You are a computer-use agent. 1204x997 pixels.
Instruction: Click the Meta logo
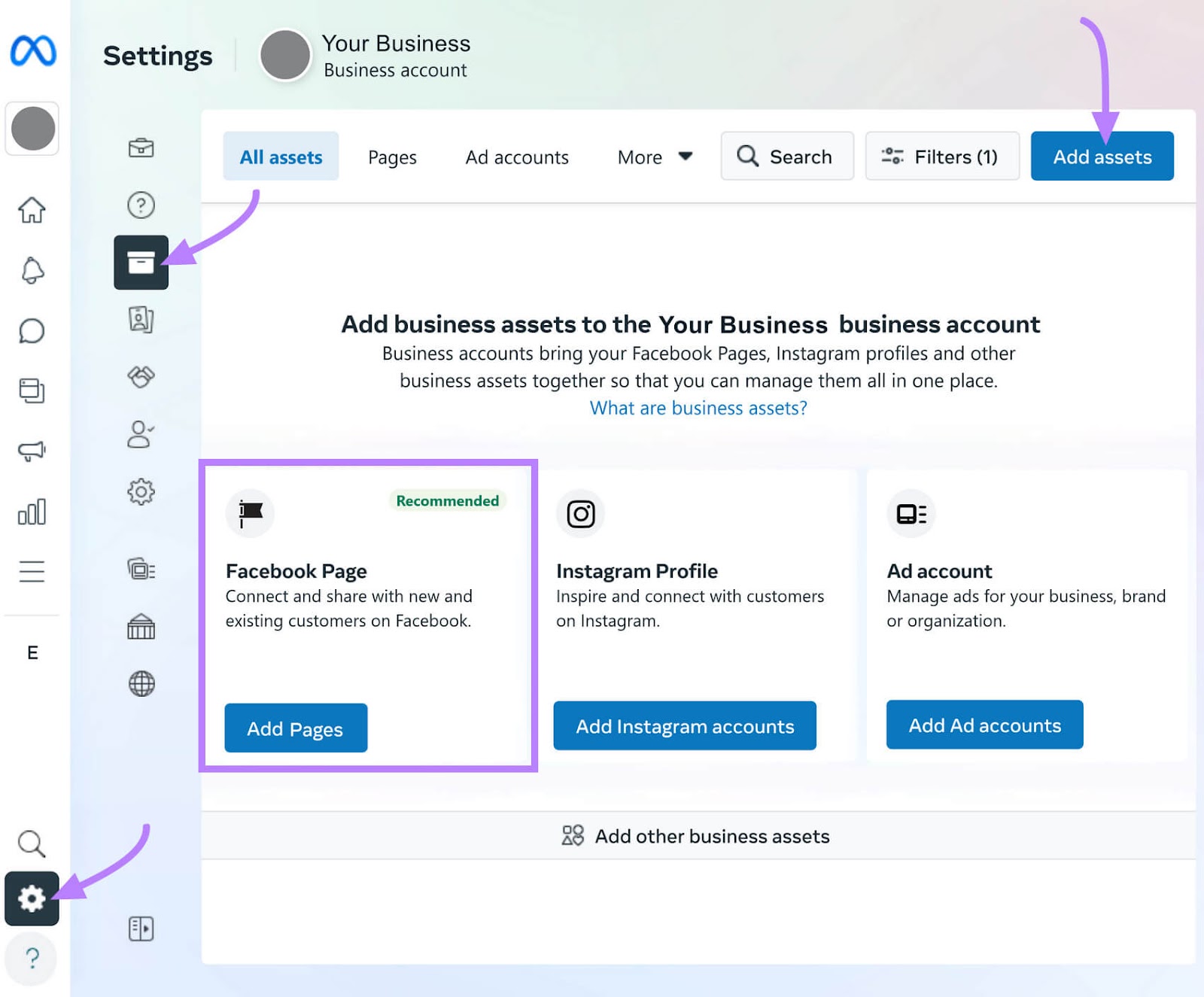point(32,51)
